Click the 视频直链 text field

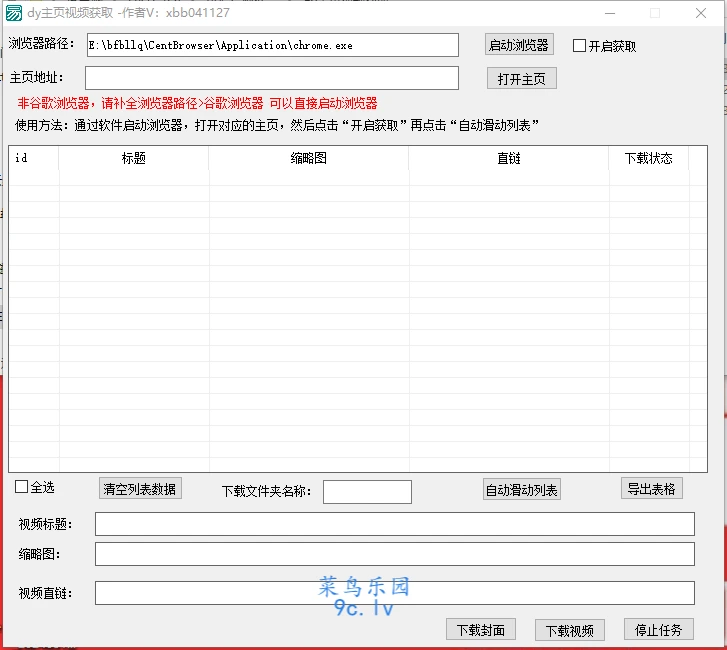[x=394, y=593]
